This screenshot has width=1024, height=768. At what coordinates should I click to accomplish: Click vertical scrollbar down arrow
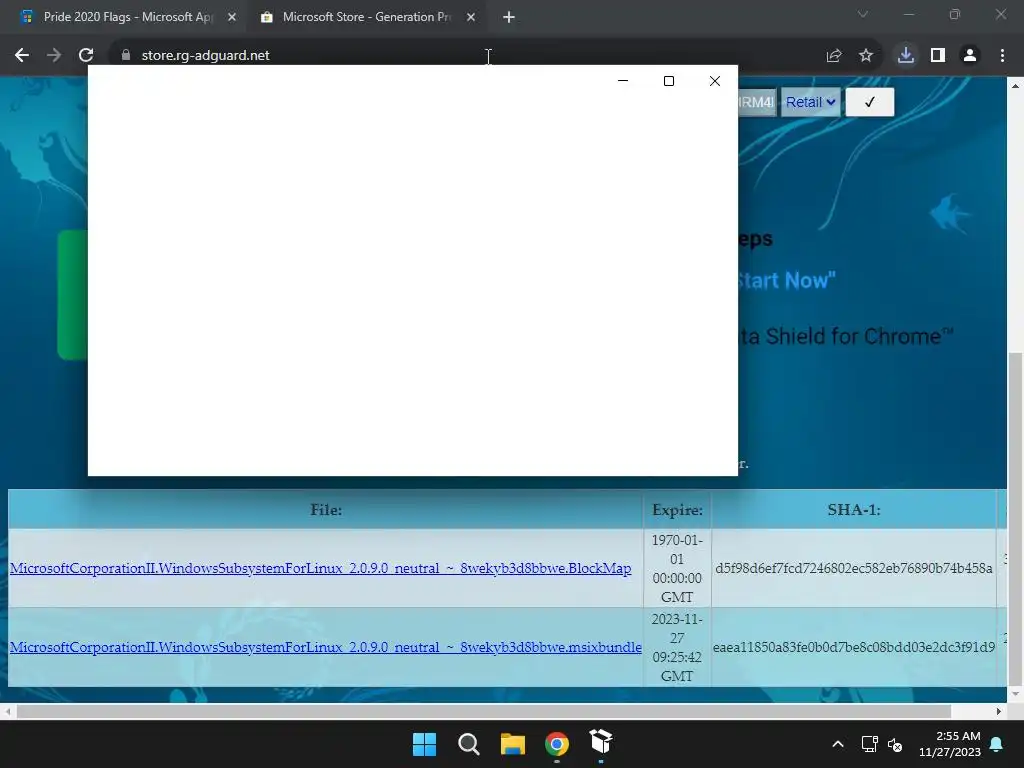1015,694
